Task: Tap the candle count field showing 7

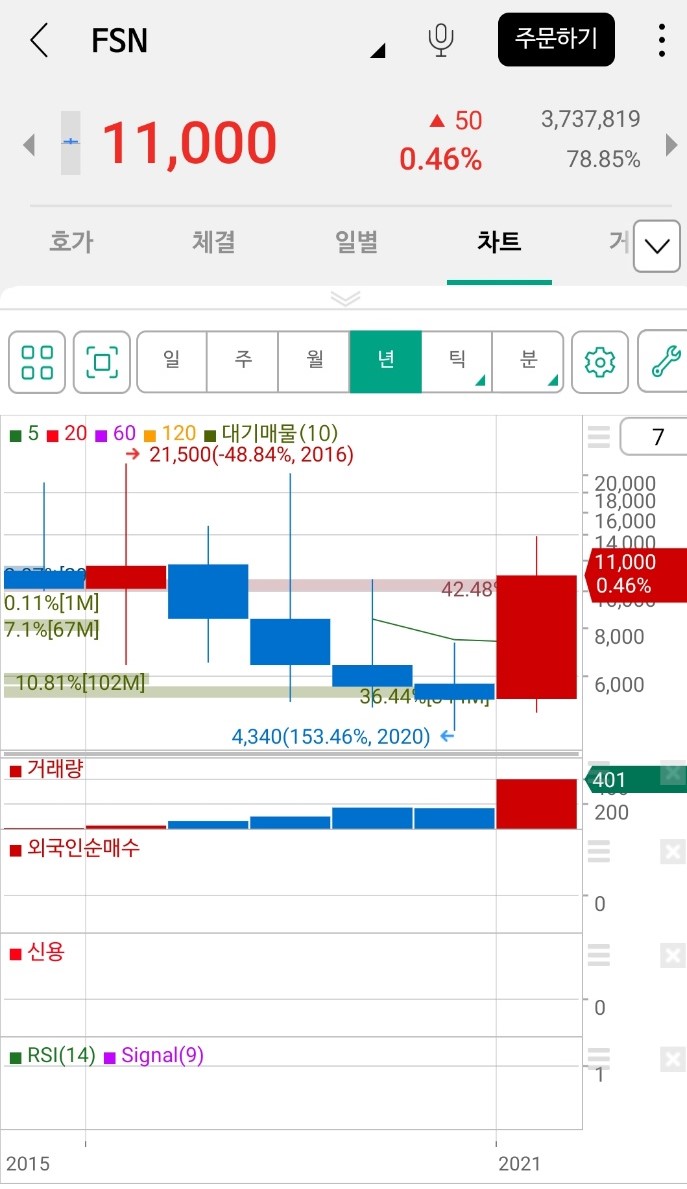Action: pos(653,436)
